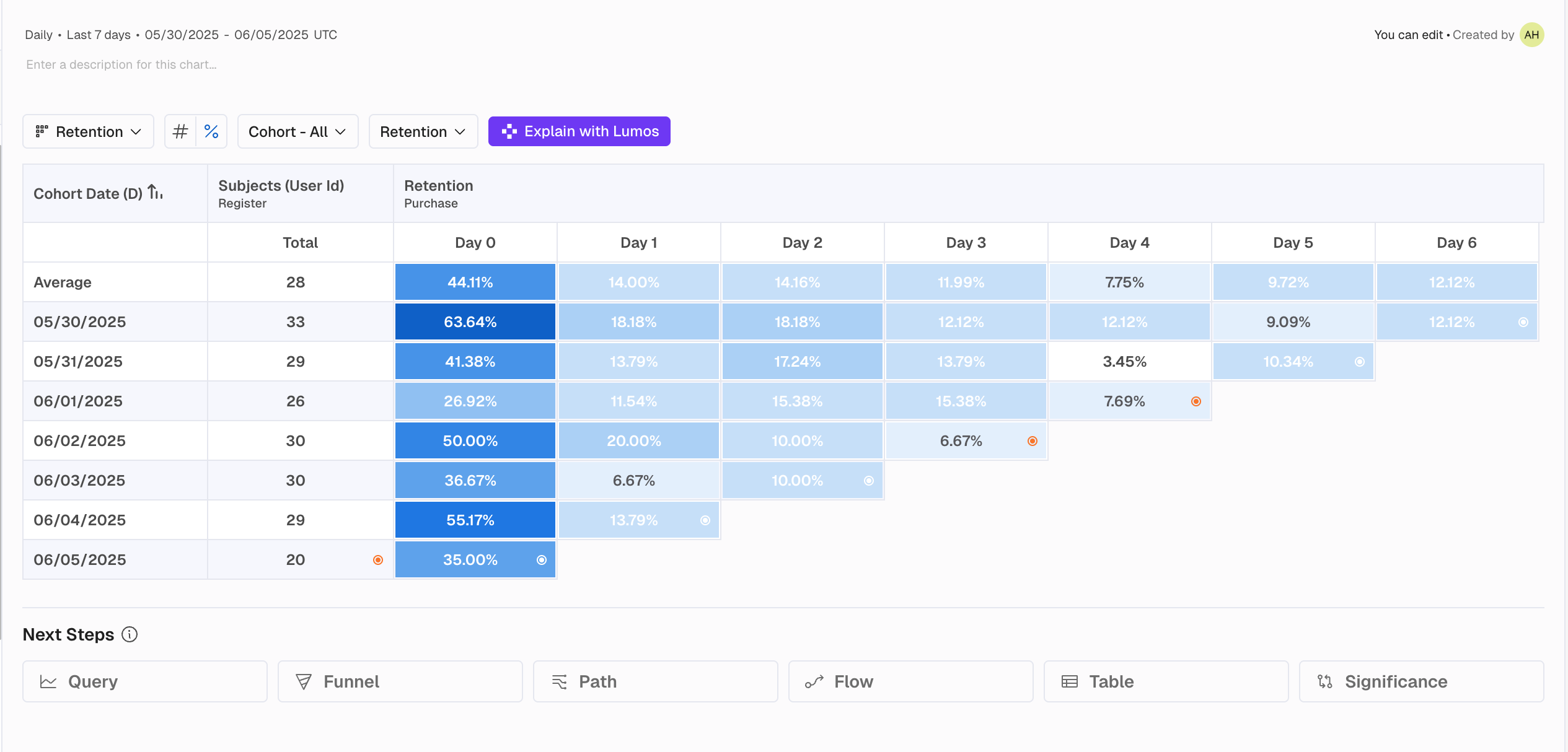Click the Next Steps info icon

pyautogui.click(x=130, y=634)
